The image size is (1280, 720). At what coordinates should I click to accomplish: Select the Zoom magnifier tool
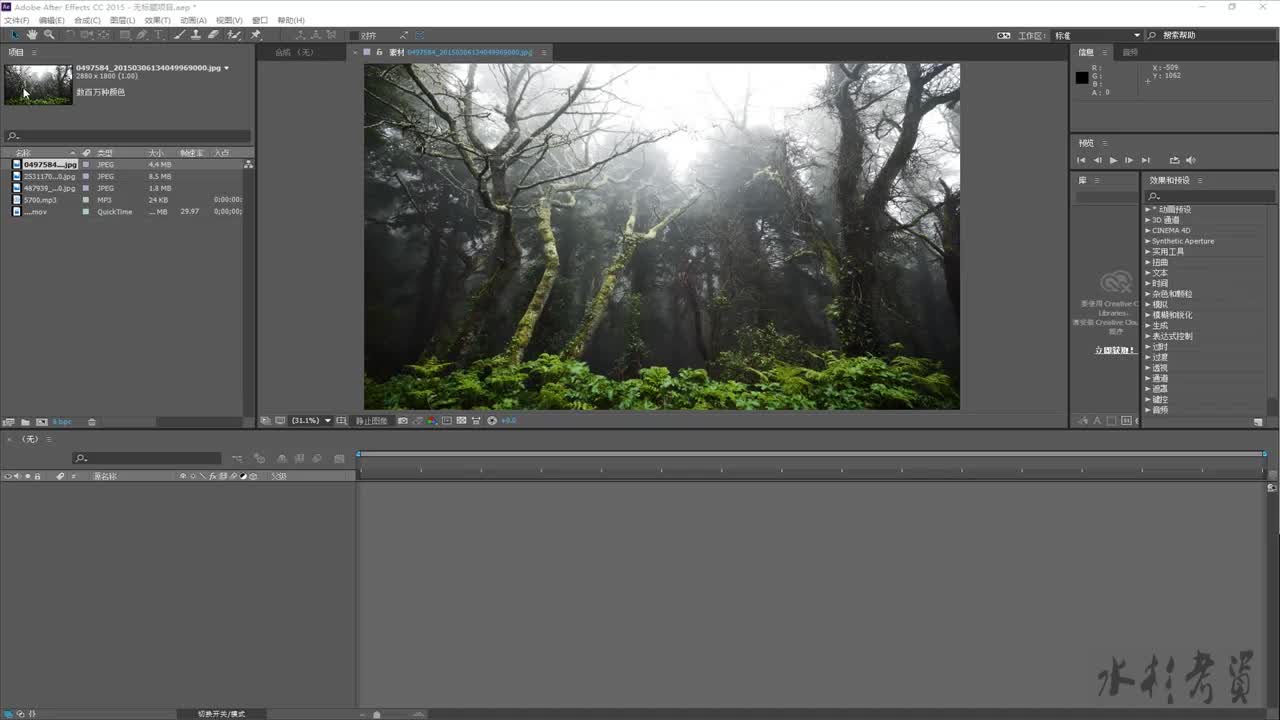[49, 35]
